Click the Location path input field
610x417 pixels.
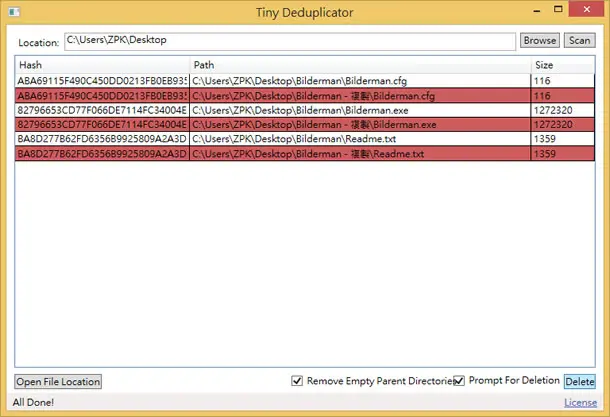click(x=290, y=41)
